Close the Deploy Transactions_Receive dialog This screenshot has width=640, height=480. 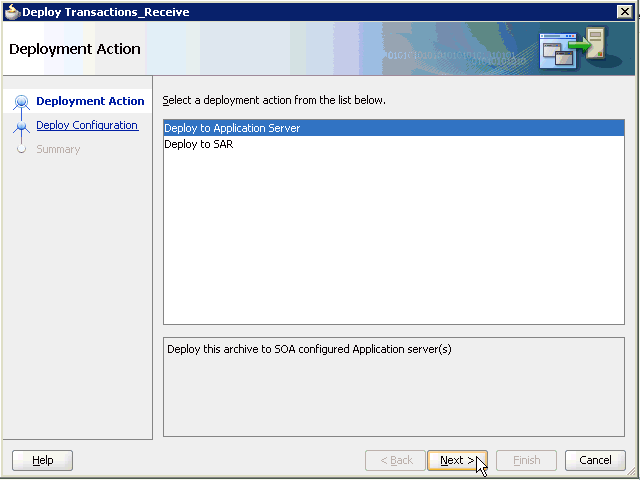click(624, 12)
